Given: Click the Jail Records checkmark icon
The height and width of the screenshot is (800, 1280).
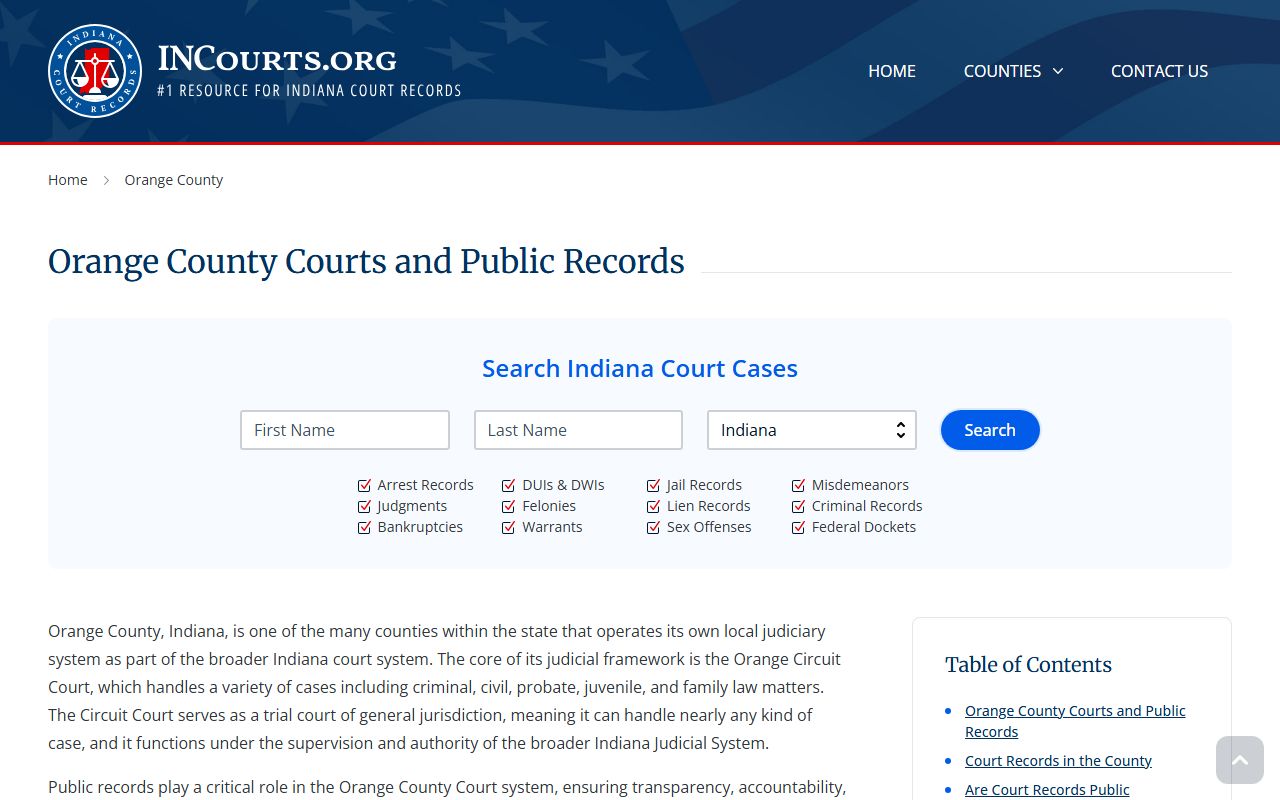Looking at the screenshot, I should click(654, 485).
